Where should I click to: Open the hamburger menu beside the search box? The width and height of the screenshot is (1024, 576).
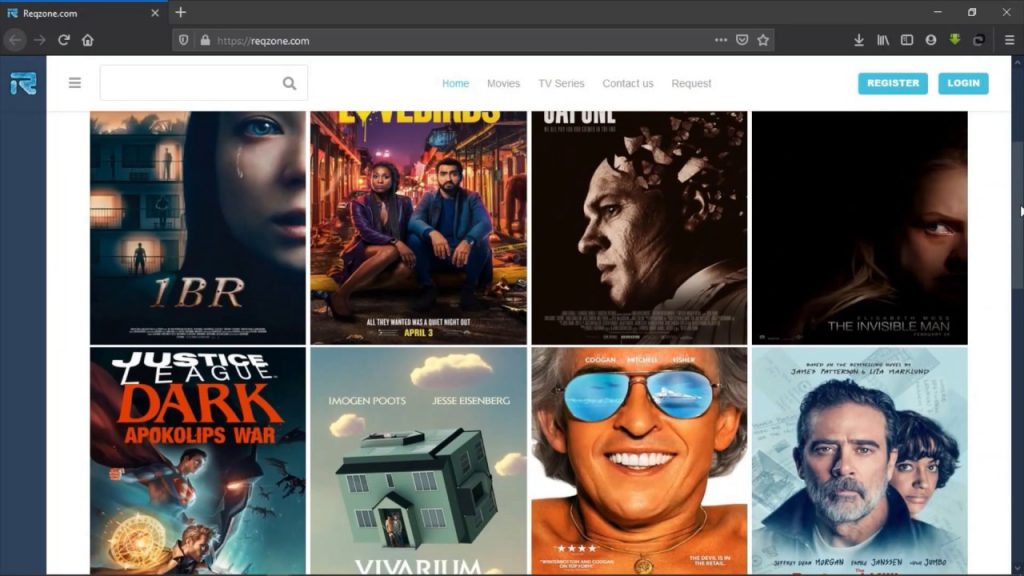75,83
